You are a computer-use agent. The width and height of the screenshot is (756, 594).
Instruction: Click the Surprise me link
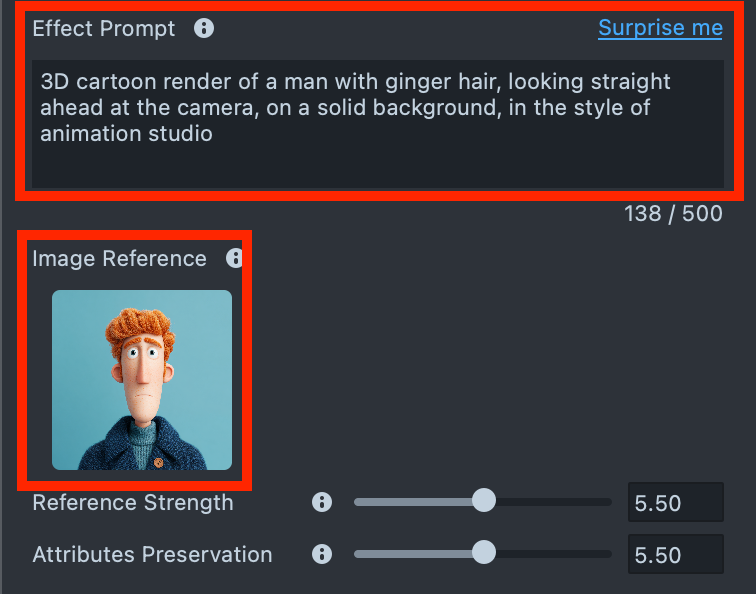tap(660, 28)
